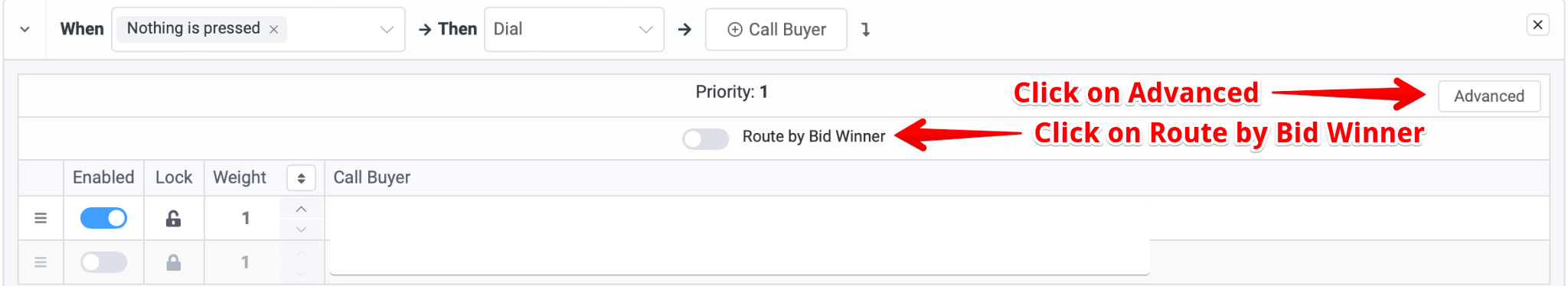Image resolution: width=1568 pixels, height=286 pixels.
Task: Open the Dial action dropdown
Action: tap(574, 30)
